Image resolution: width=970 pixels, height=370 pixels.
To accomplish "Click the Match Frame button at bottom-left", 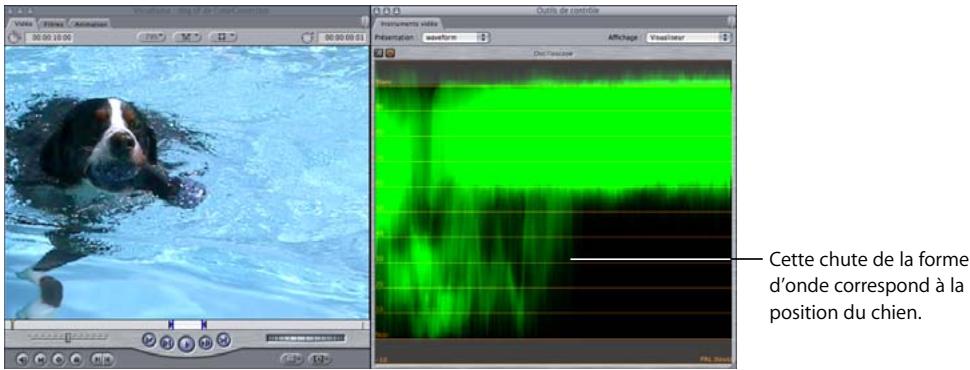I will click(21, 358).
